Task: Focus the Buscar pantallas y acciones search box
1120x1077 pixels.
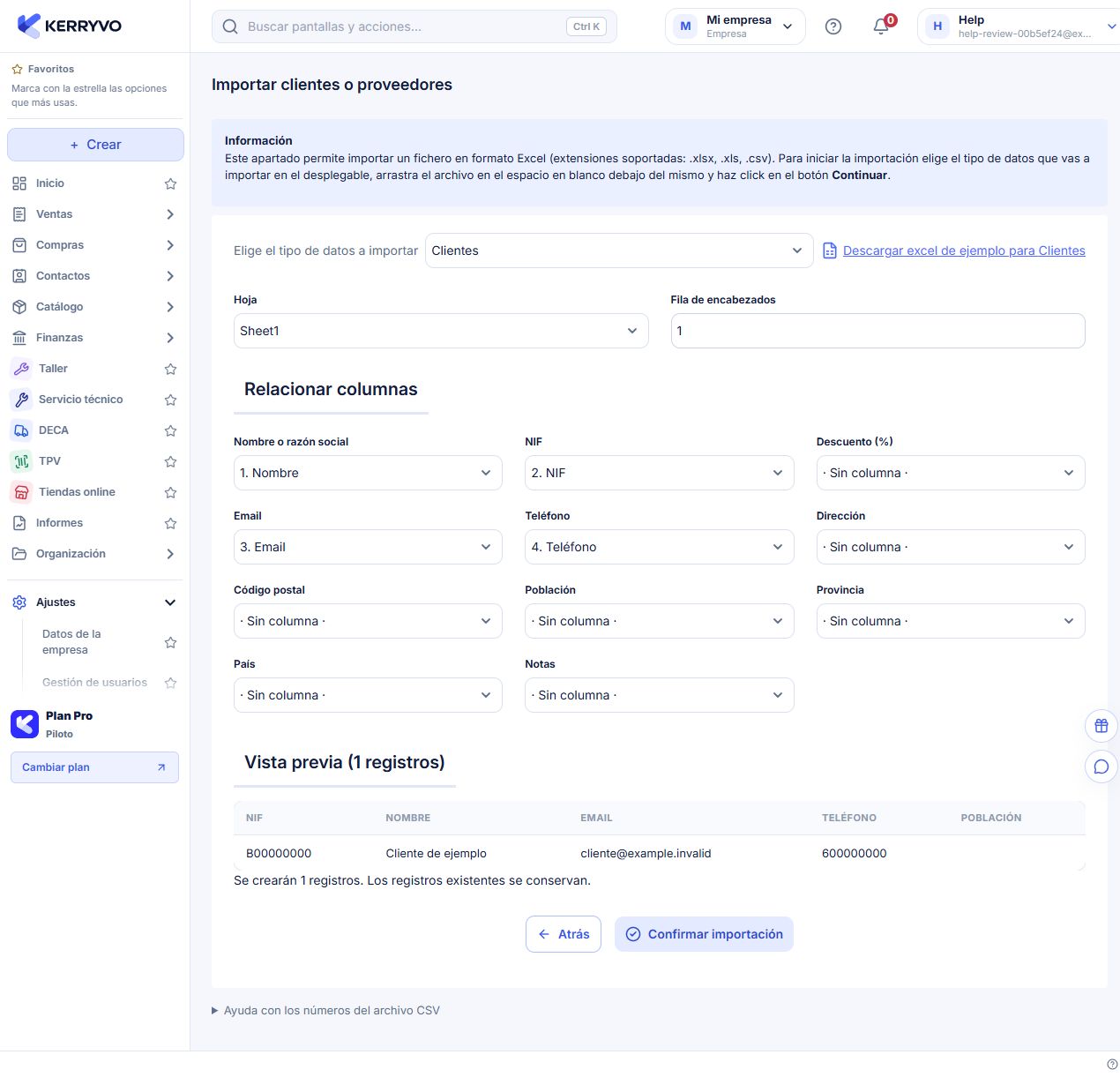Action: (x=414, y=26)
